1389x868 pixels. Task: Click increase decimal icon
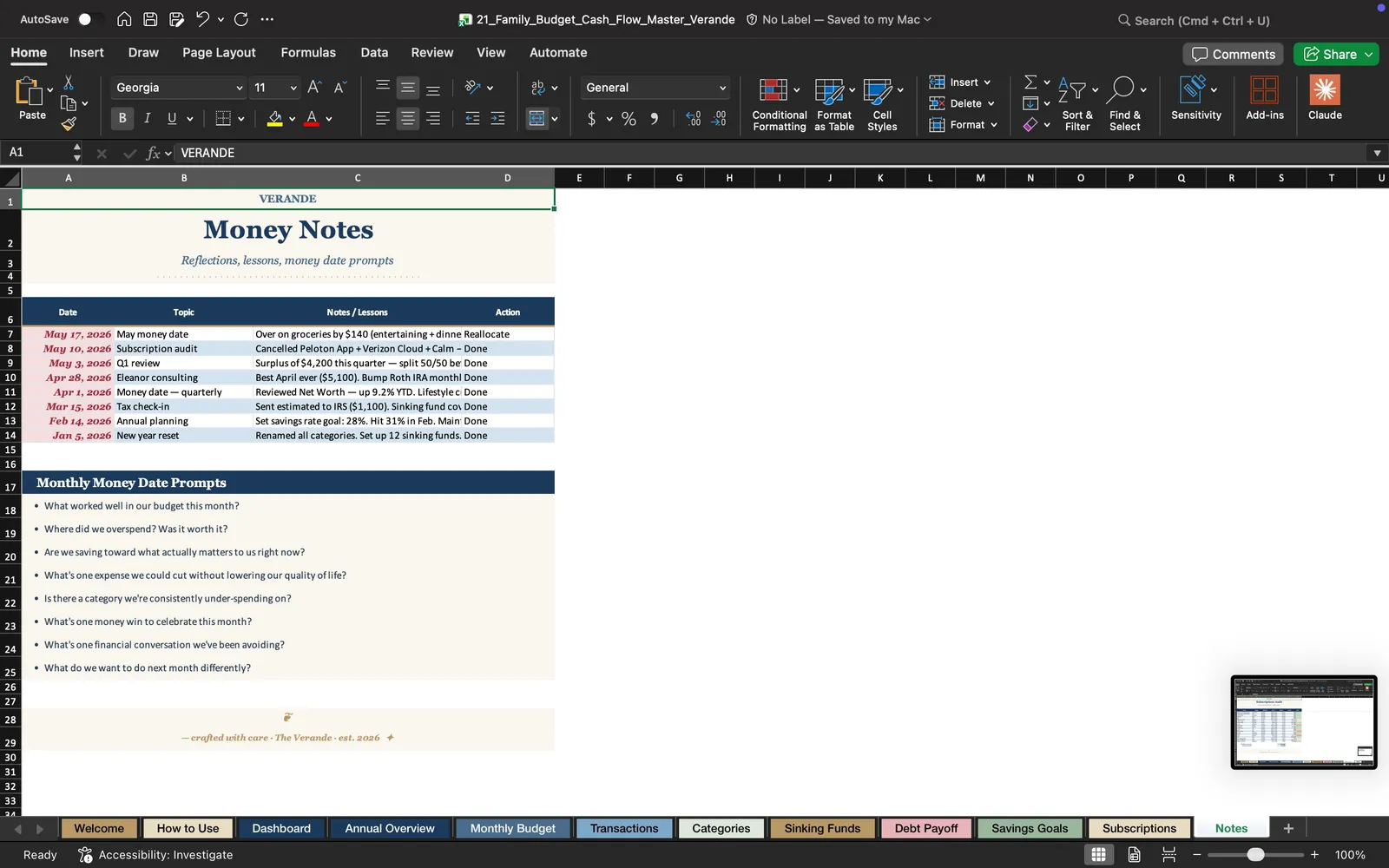pos(693,119)
